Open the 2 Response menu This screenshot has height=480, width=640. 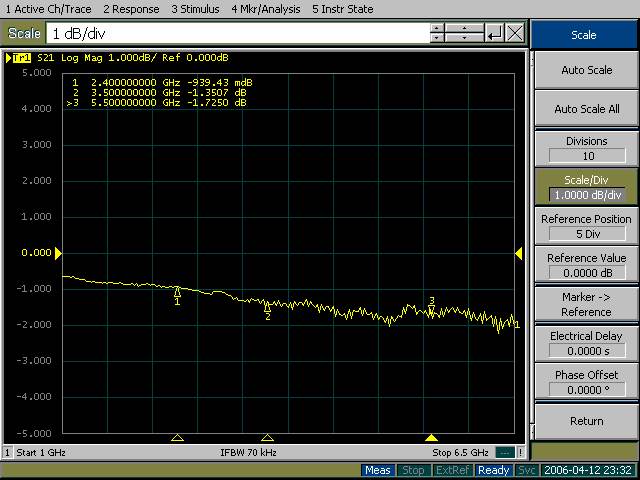click(x=131, y=9)
